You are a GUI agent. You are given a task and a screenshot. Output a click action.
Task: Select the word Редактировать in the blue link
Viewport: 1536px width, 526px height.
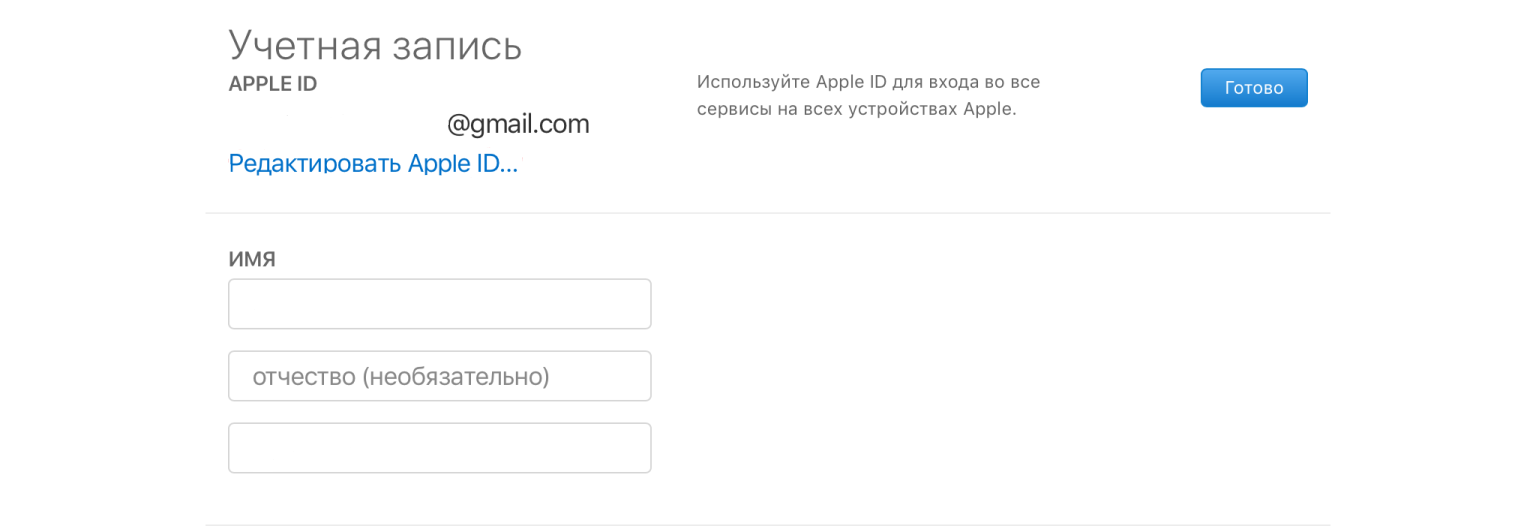pyautogui.click(x=314, y=163)
